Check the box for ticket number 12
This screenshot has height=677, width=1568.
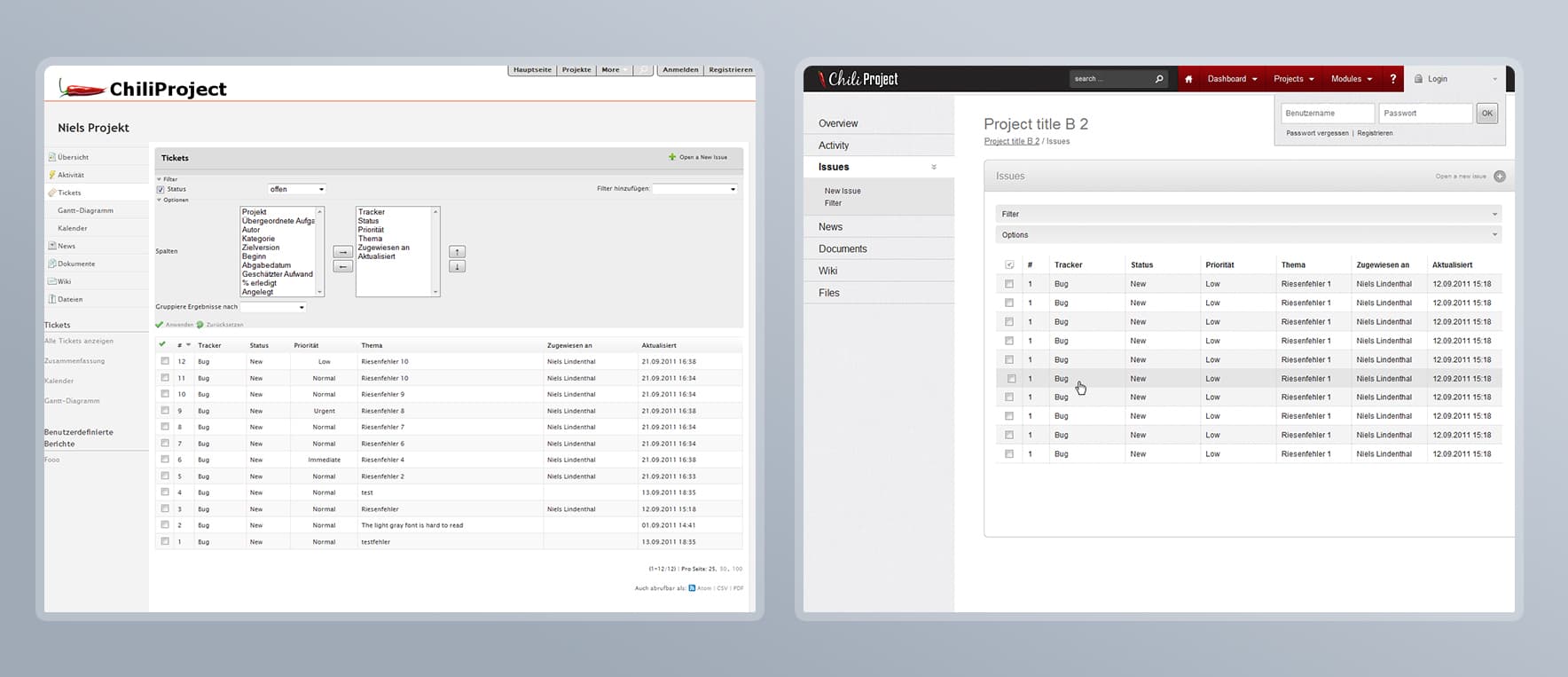pyautogui.click(x=165, y=361)
